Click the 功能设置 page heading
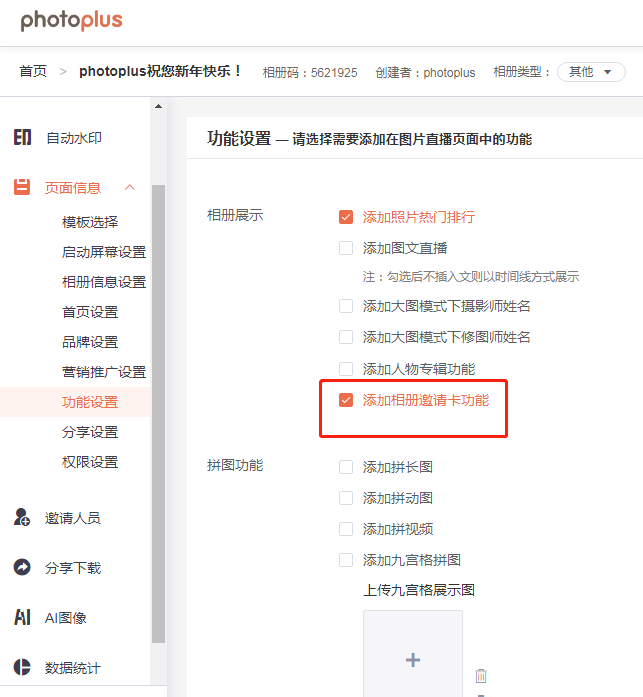Viewport: 643px width, 697px height. [x=239, y=138]
